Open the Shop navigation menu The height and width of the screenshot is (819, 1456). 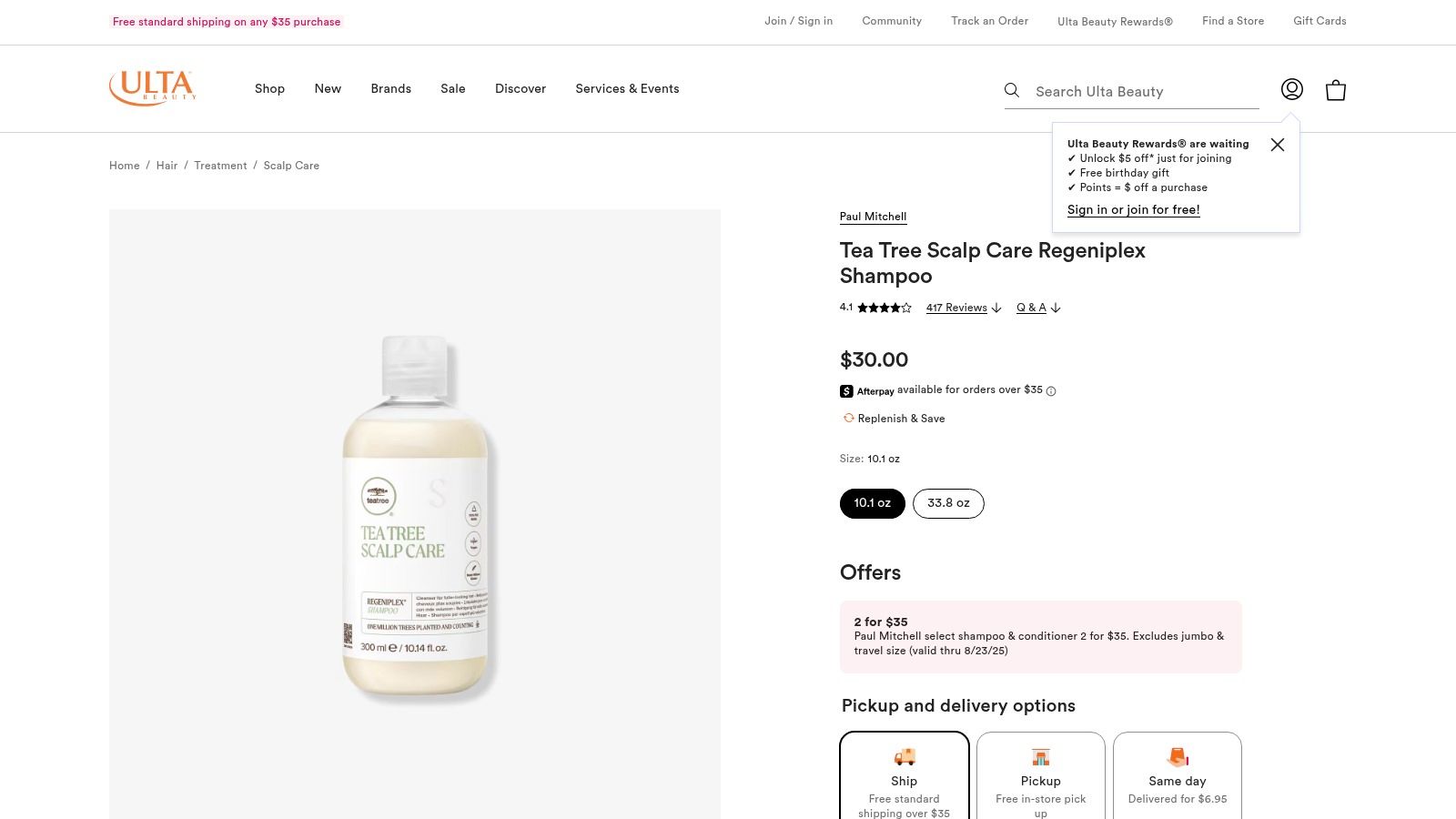click(x=269, y=88)
